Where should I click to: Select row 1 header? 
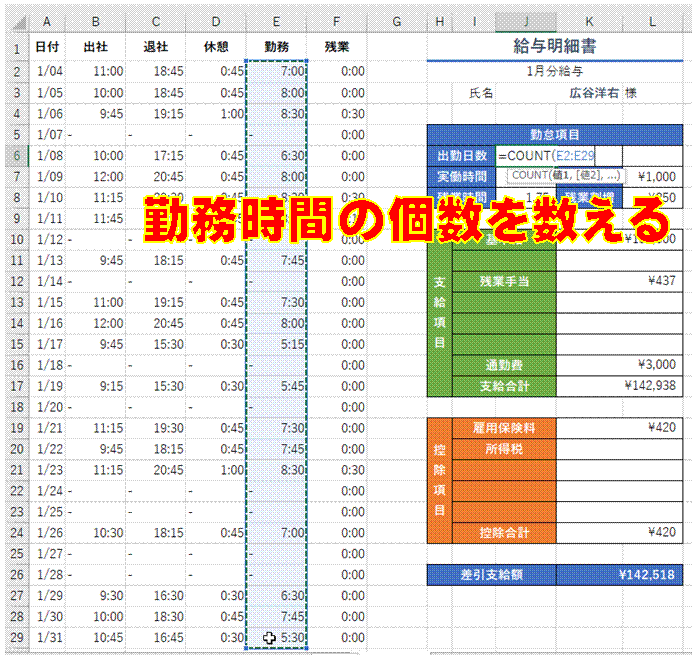point(17,47)
